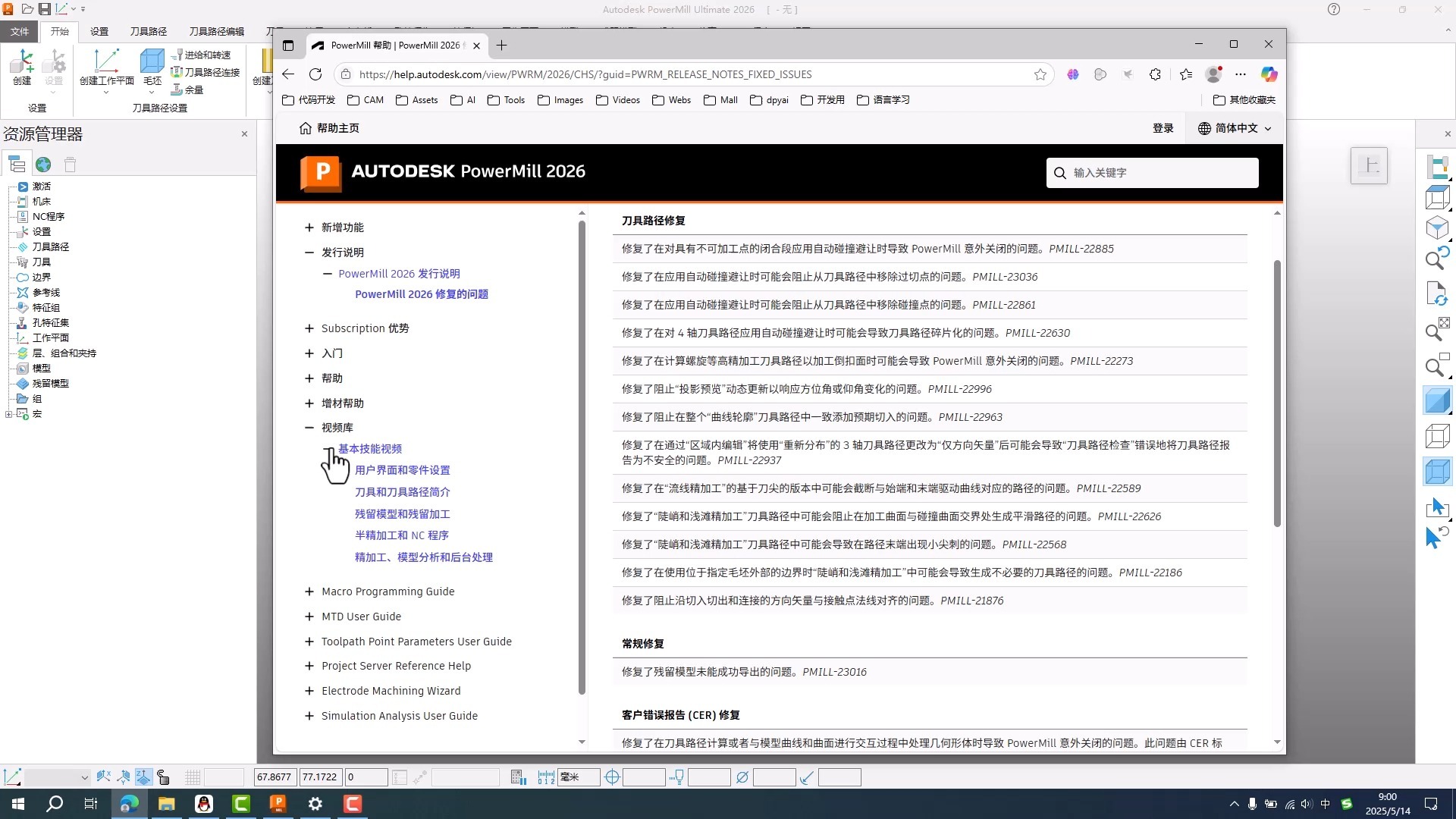Collapse 发行说明 section
1456x819 pixels.
coord(309,253)
